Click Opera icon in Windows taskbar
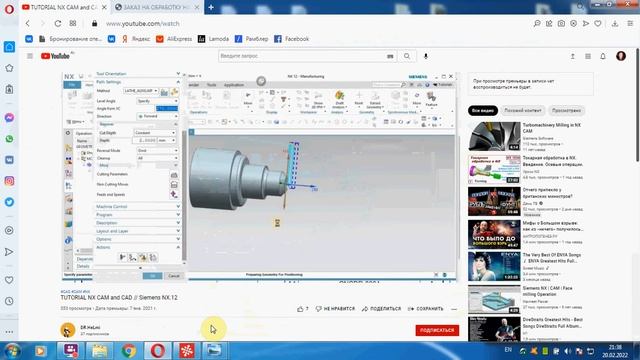 158,350
